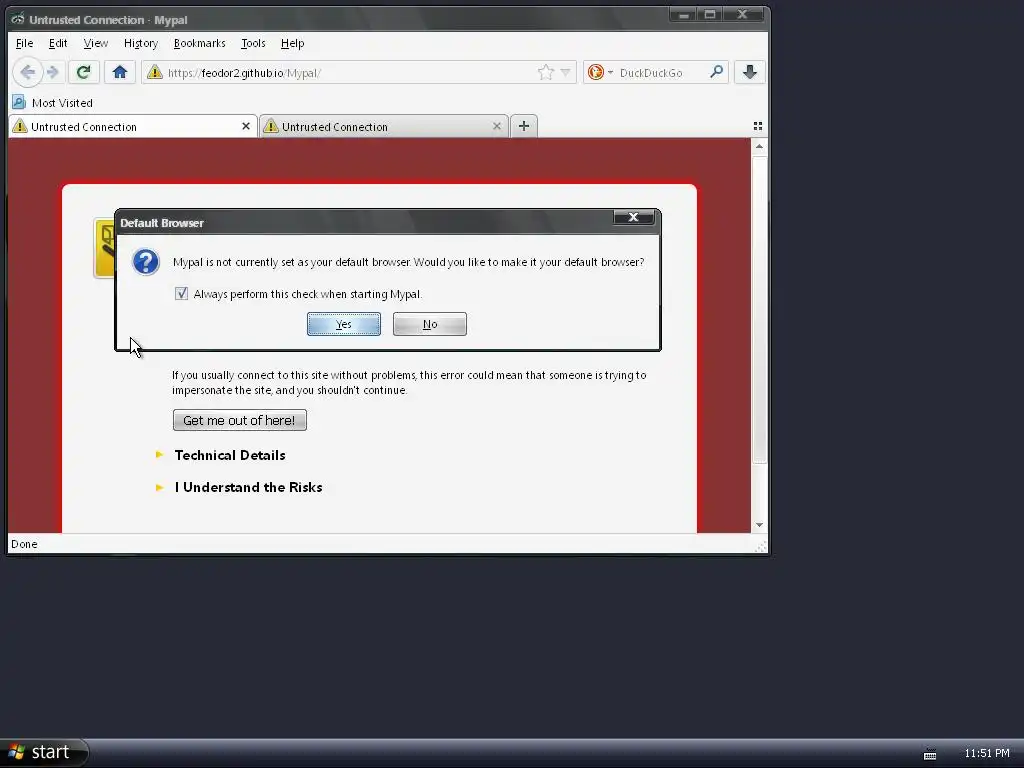Click the Back navigation arrow
Image resolution: width=1024 pixels, height=768 pixels.
pyautogui.click(x=27, y=72)
